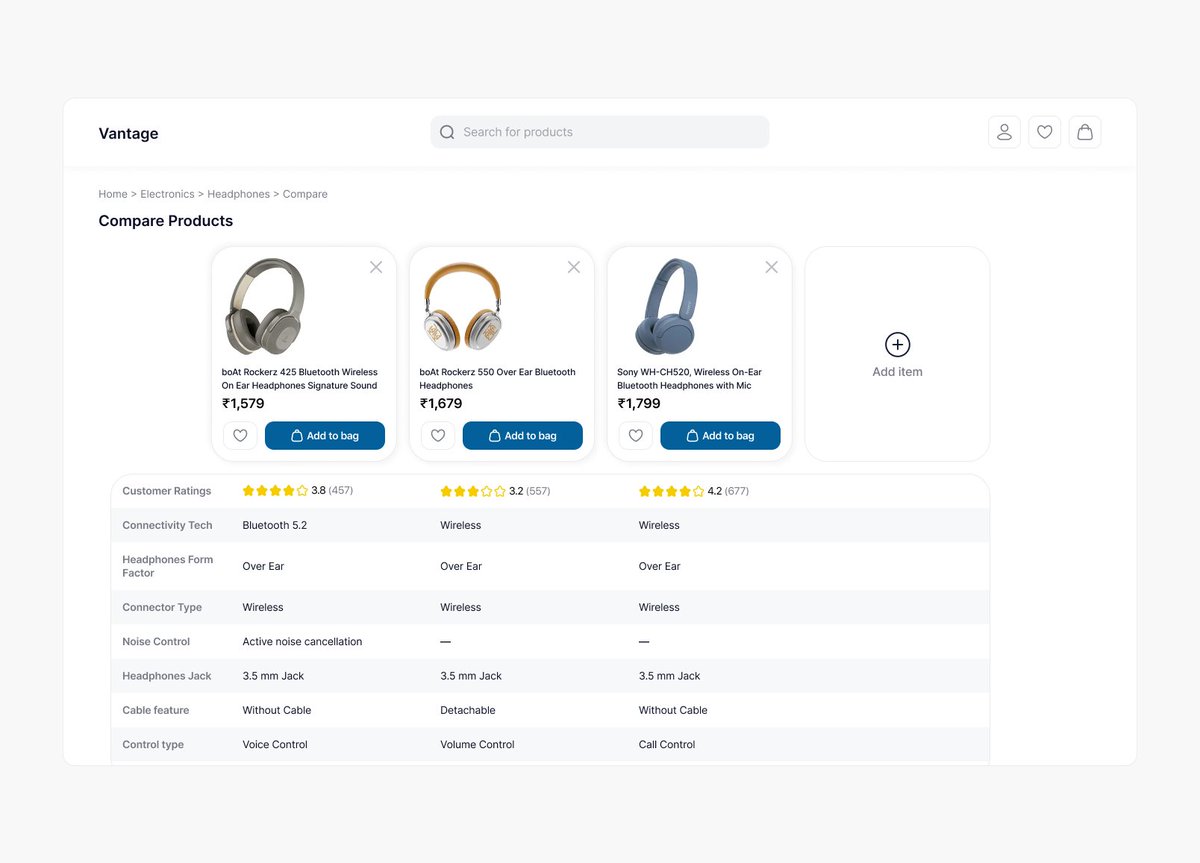Viewport: 1200px width, 863px height.
Task: Open boAt Rockerz 425 Bluetooth Wireless title
Action: 300,379
